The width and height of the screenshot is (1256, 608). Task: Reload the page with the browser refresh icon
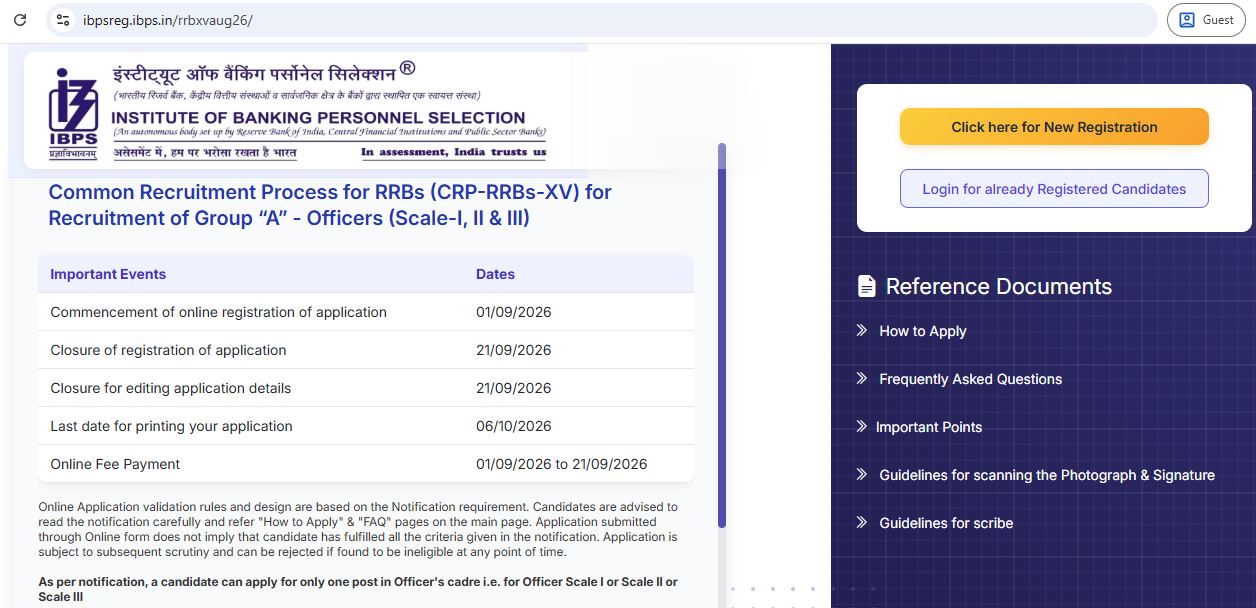click(x=20, y=20)
